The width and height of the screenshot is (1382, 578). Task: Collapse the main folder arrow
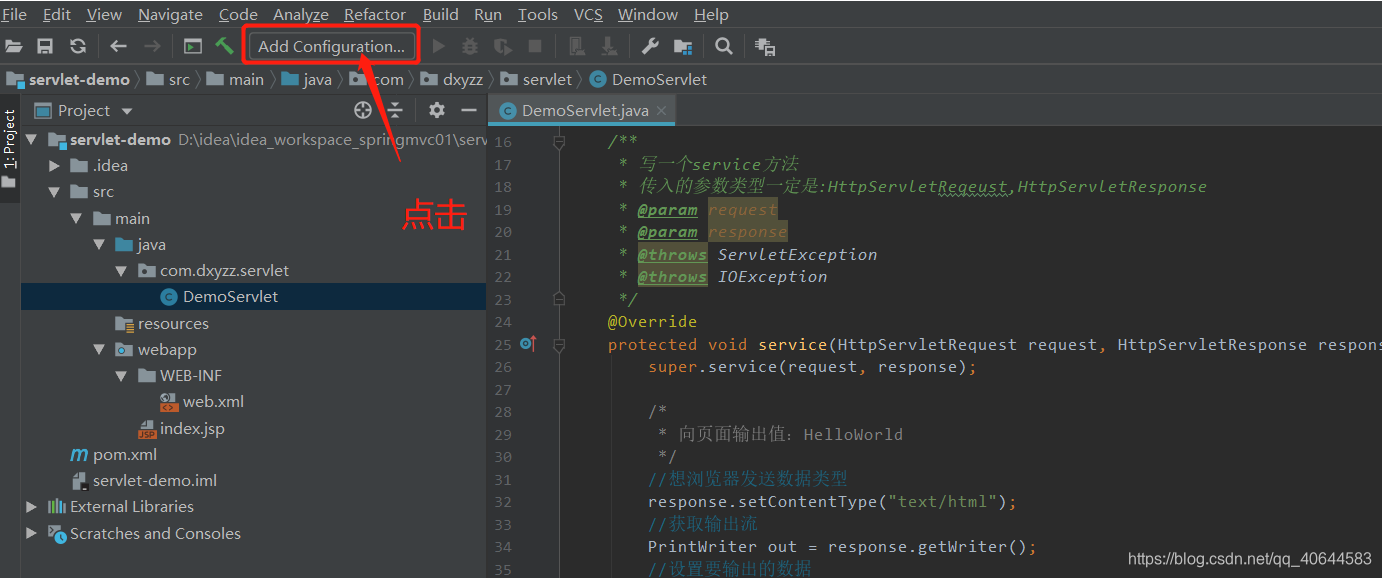(x=77, y=218)
